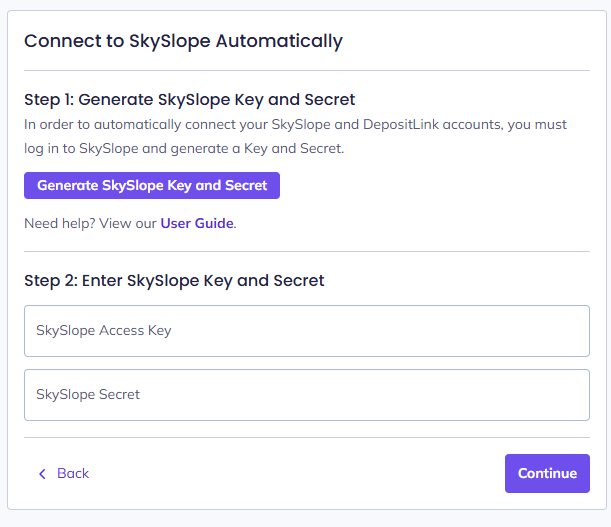Click the left chevron icon beside Back
611x527 pixels.
[x=42, y=474]
